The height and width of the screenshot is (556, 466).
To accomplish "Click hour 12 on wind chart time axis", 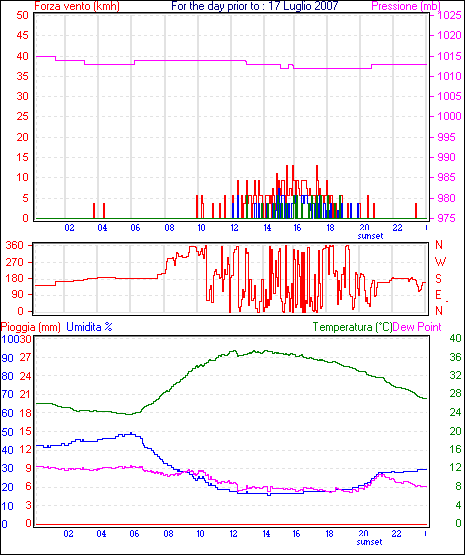I will tap(234, 228).
